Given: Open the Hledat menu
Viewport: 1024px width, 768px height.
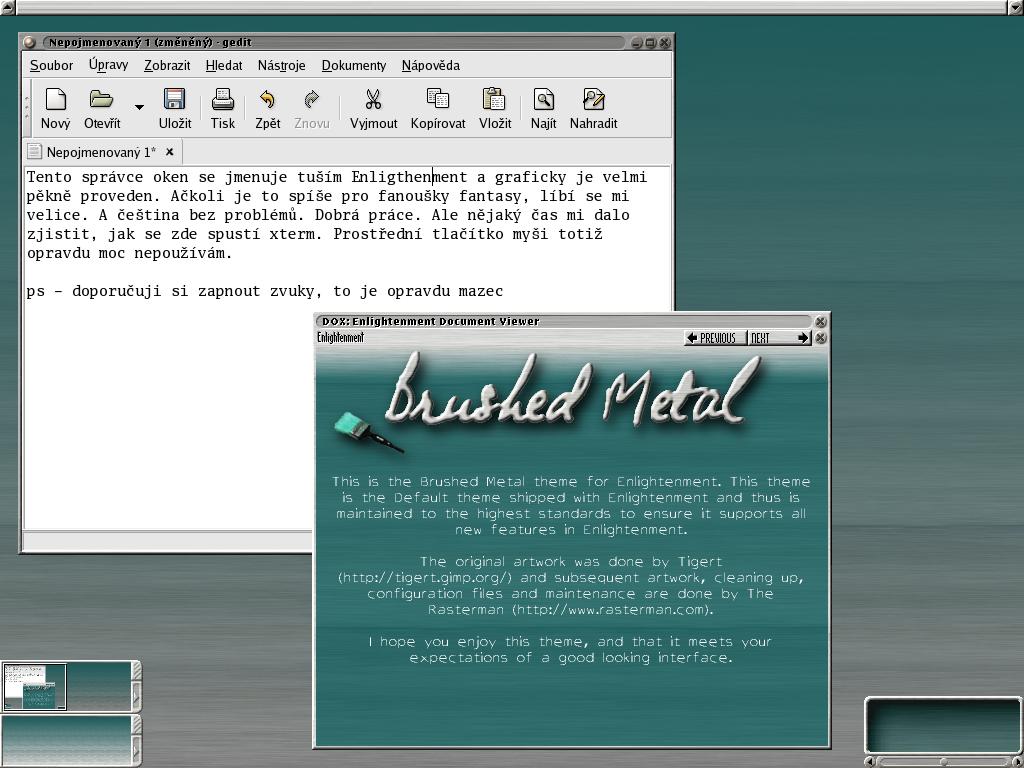Looking at the screenshot, I should (224, 65).
